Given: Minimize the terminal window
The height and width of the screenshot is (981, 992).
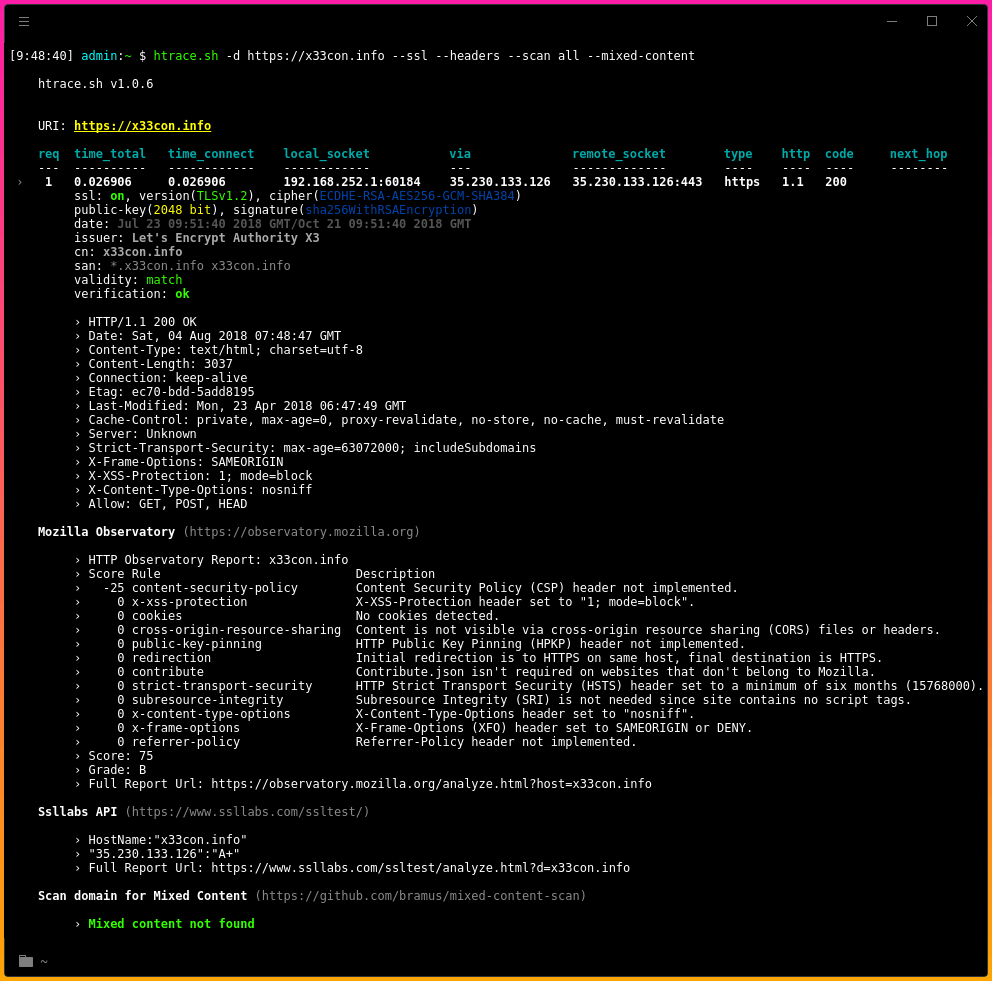Looking at the screenshot, I should pos(892,21).
